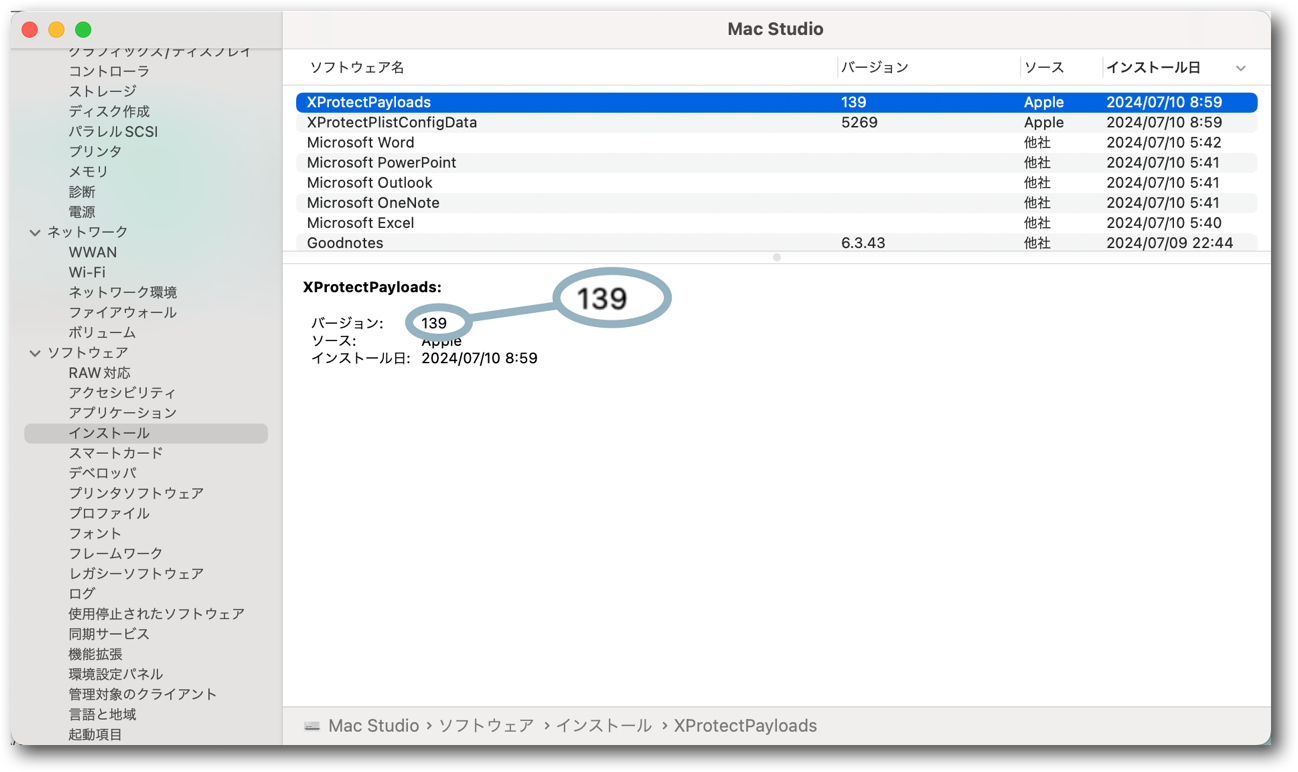Open 機能拡張 in the sidebar
Image resolution: width=1298 pixels, height=772 pixels.
(95, 654)
